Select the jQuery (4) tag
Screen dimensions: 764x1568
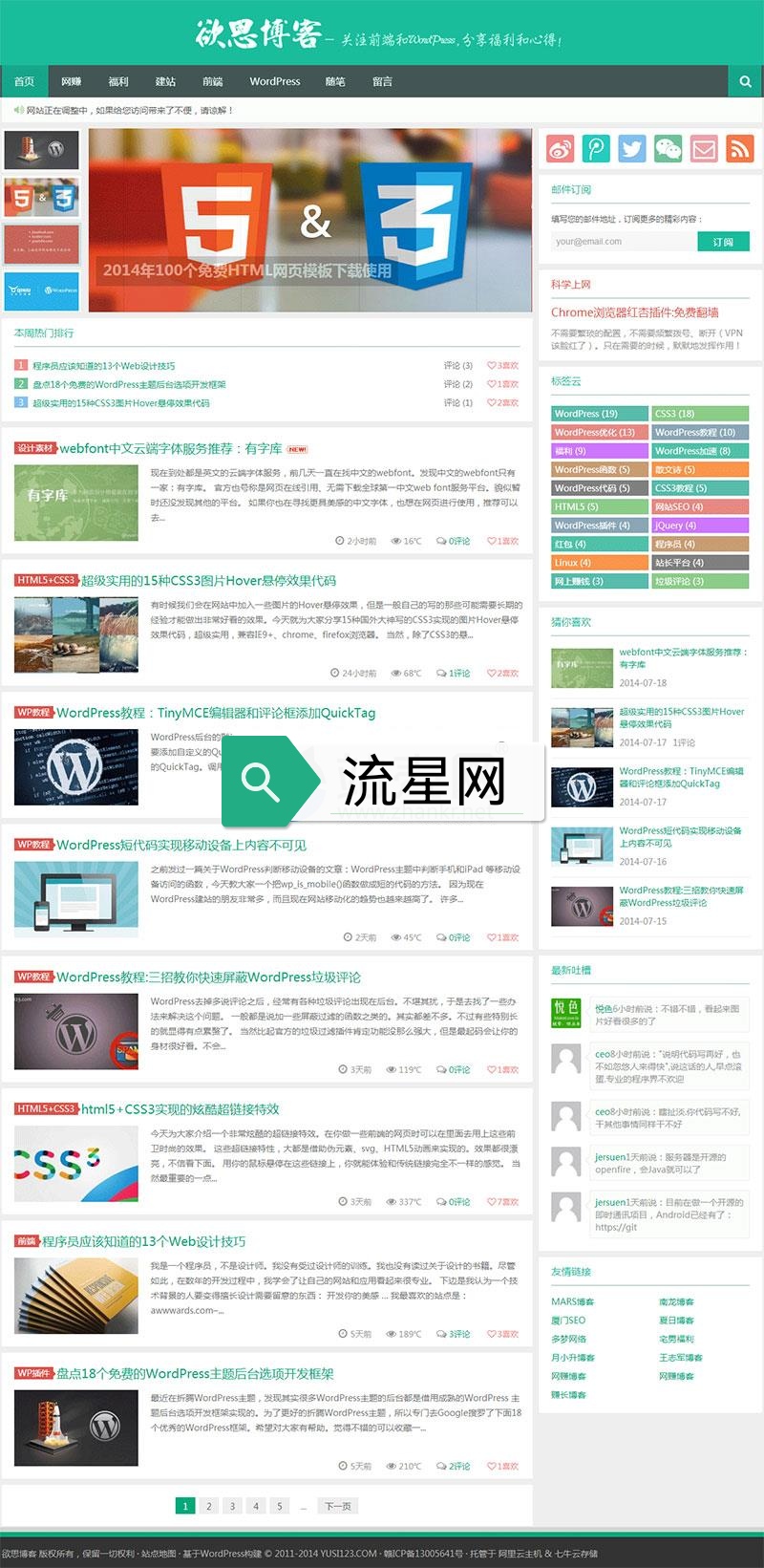coord(700,526)
